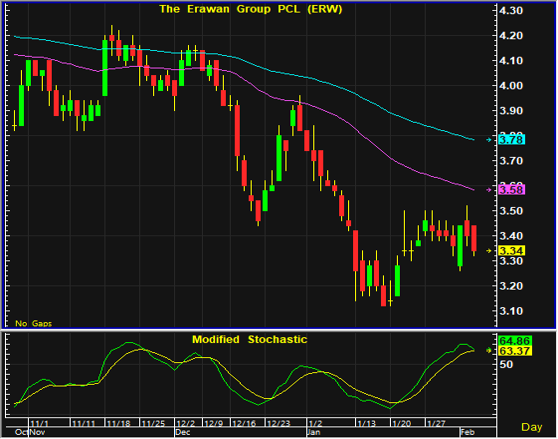Click the green 64.86 stochastic value label
This screenshot has width=558, height=439.
pyautogui.click(x=515, y=340)
